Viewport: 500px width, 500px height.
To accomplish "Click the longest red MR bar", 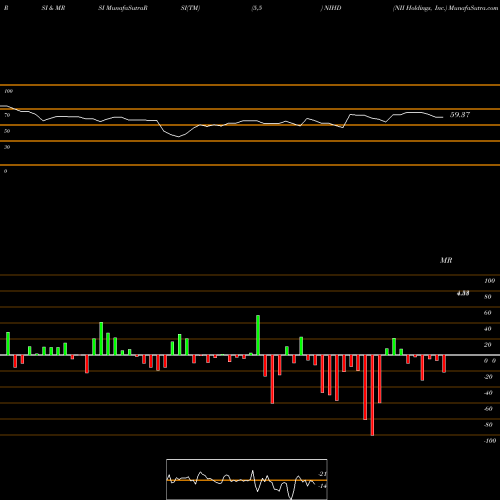I will click(372, 395).
